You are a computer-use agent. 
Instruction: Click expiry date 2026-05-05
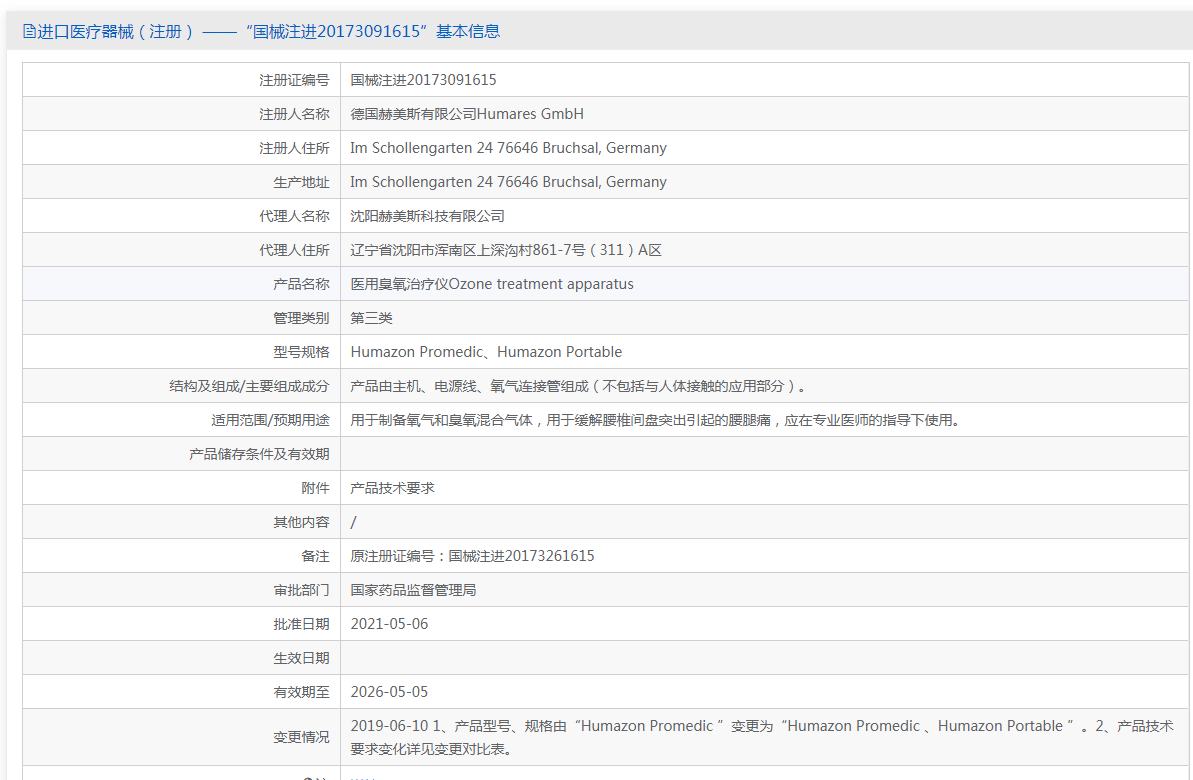pos(390,692)
